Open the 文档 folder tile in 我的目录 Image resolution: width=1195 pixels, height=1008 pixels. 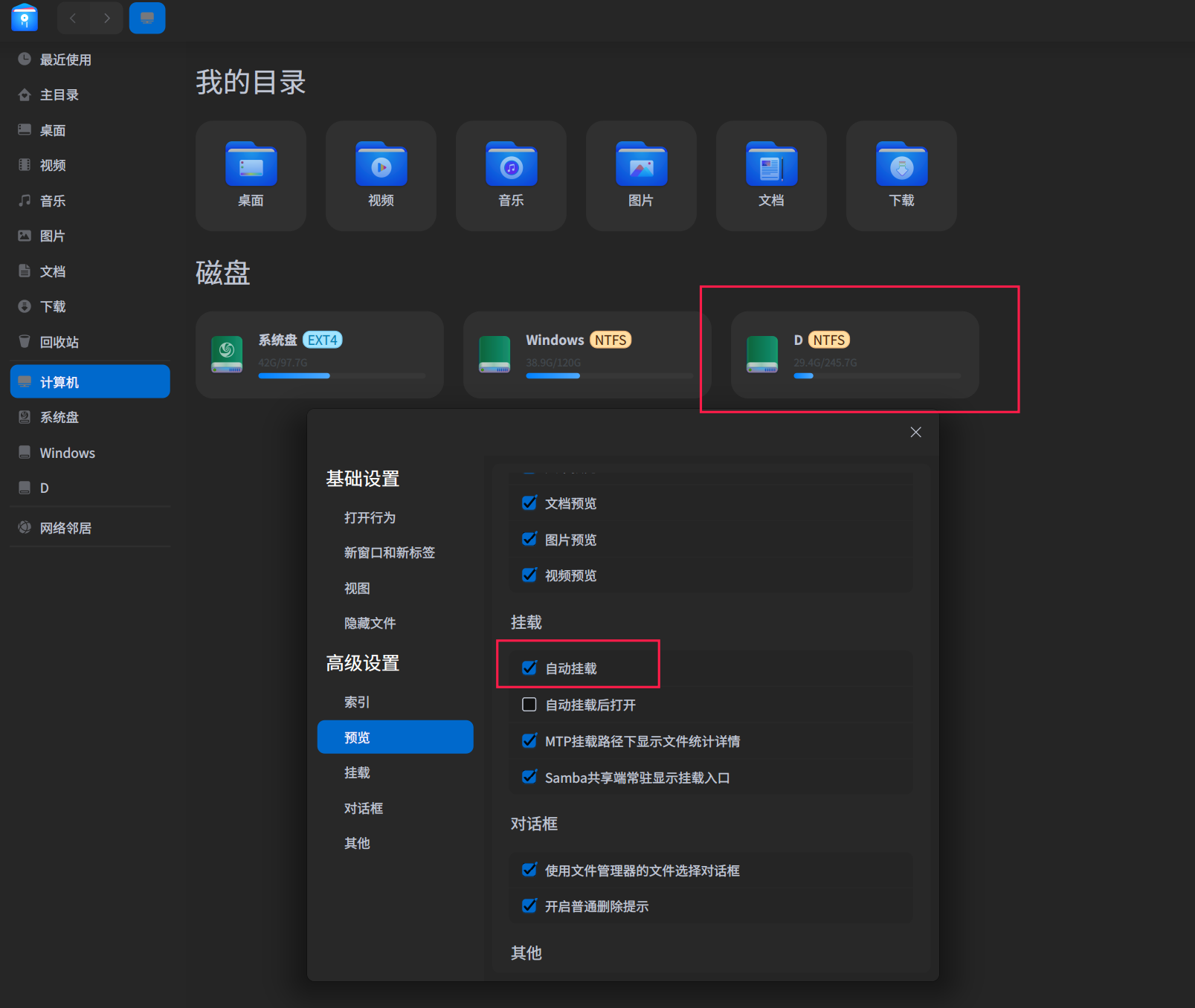pos(771,175)
